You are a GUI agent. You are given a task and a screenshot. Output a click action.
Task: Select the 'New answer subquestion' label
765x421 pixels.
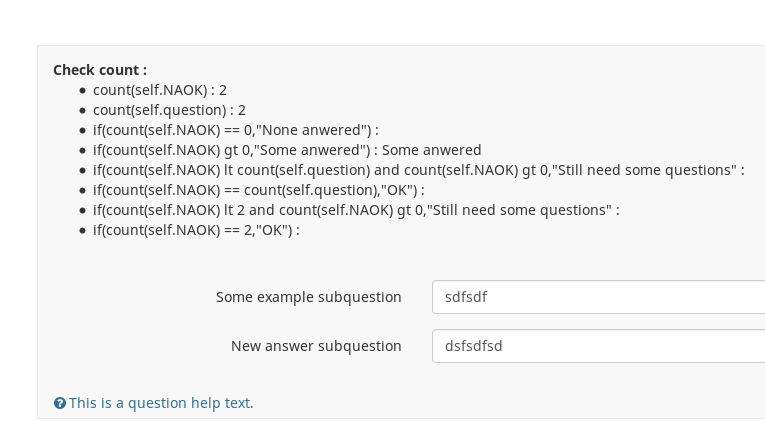[316, 346]
